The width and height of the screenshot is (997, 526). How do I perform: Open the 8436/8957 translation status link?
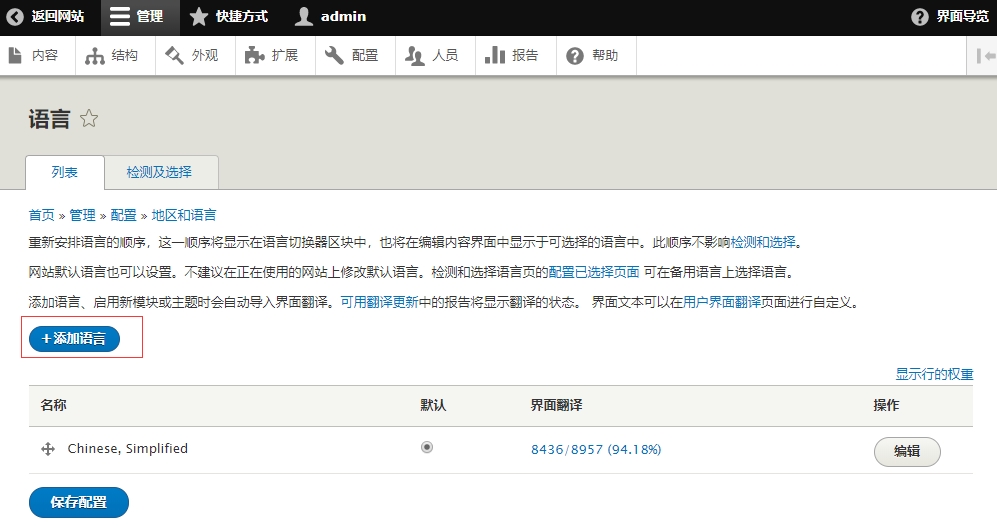[595, 450]
